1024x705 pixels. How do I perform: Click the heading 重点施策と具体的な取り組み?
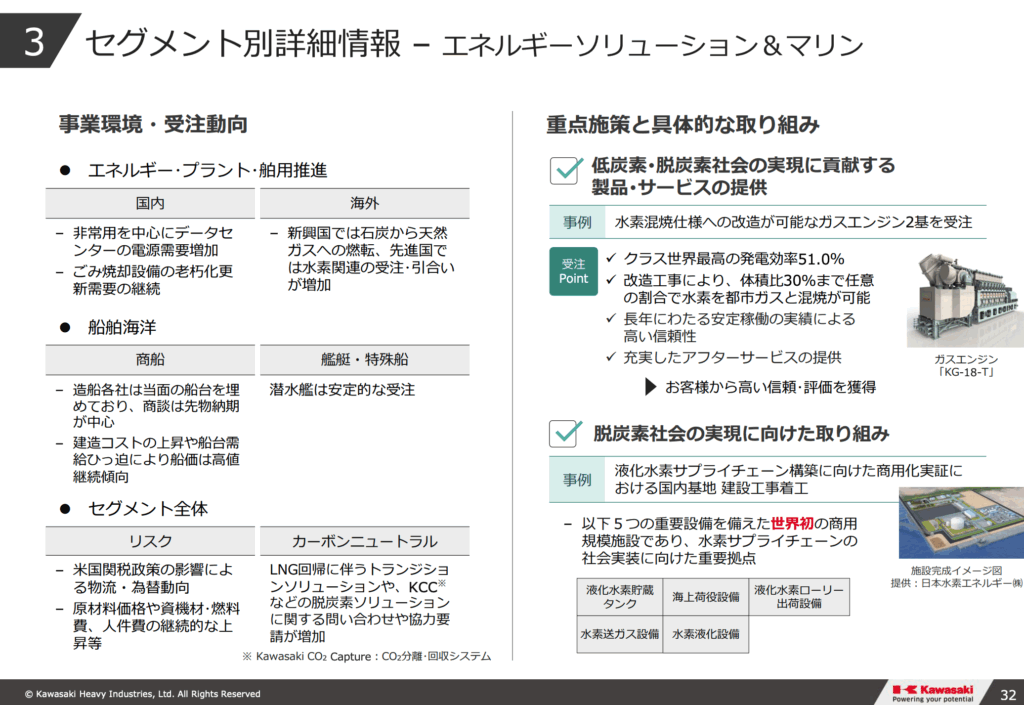click(x=682, y=124)
